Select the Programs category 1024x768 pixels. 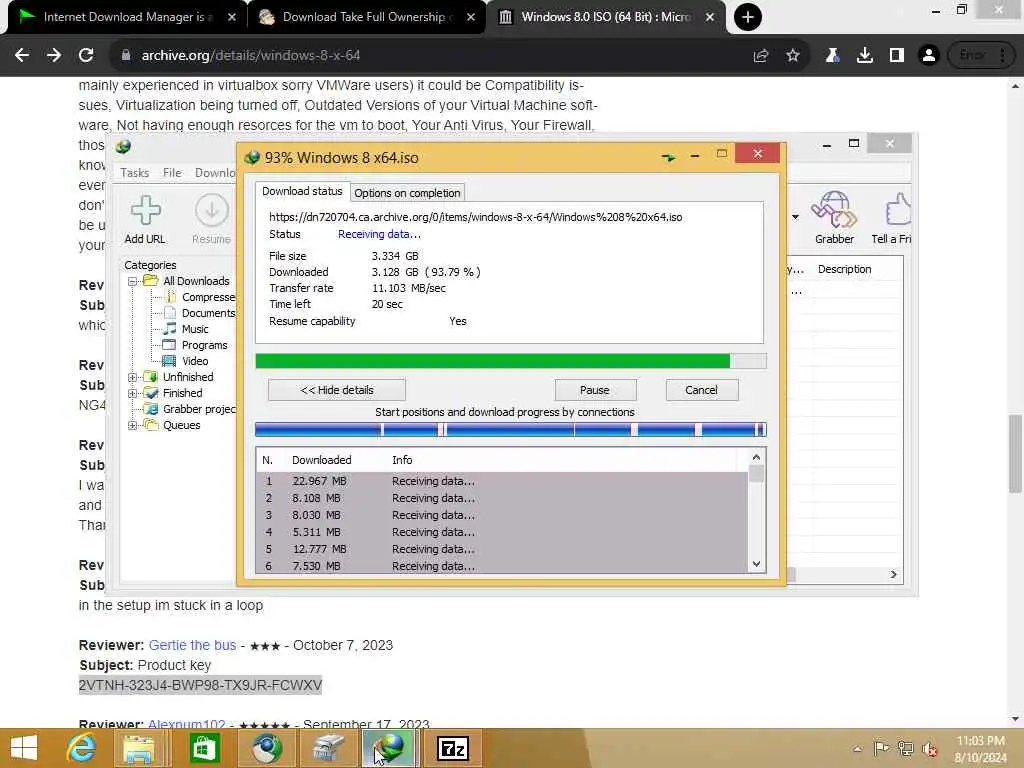point(204,345)
